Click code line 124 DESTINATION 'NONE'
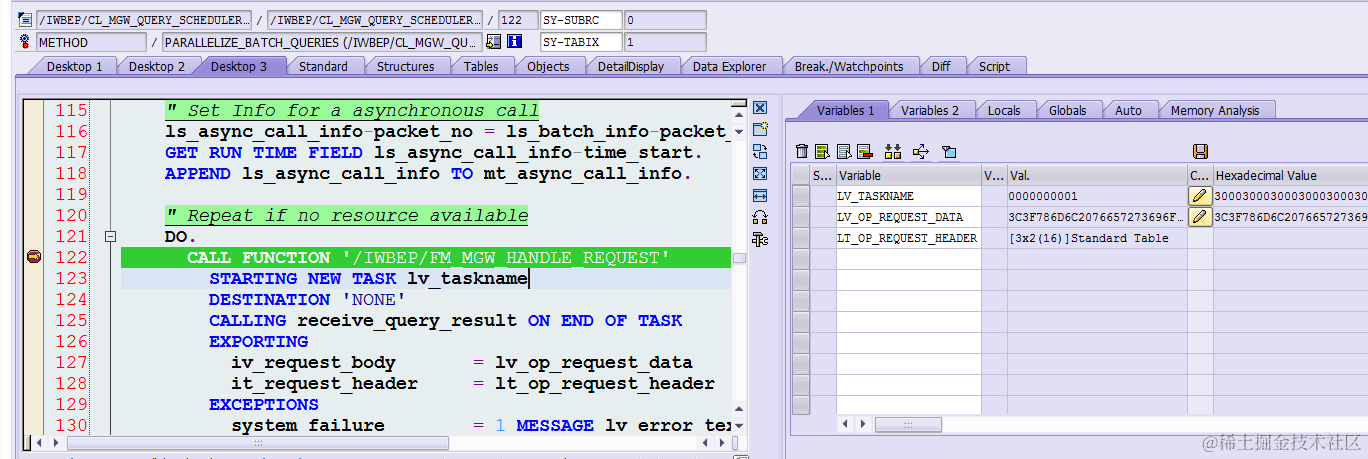 point(307,299)
